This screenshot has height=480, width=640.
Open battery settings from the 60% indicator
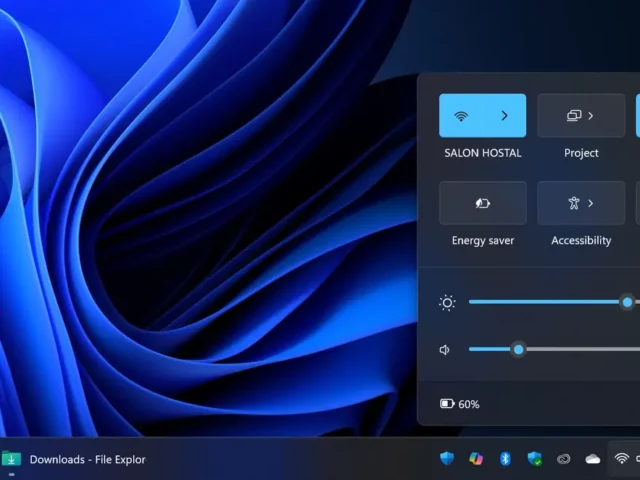click(460, 404)
